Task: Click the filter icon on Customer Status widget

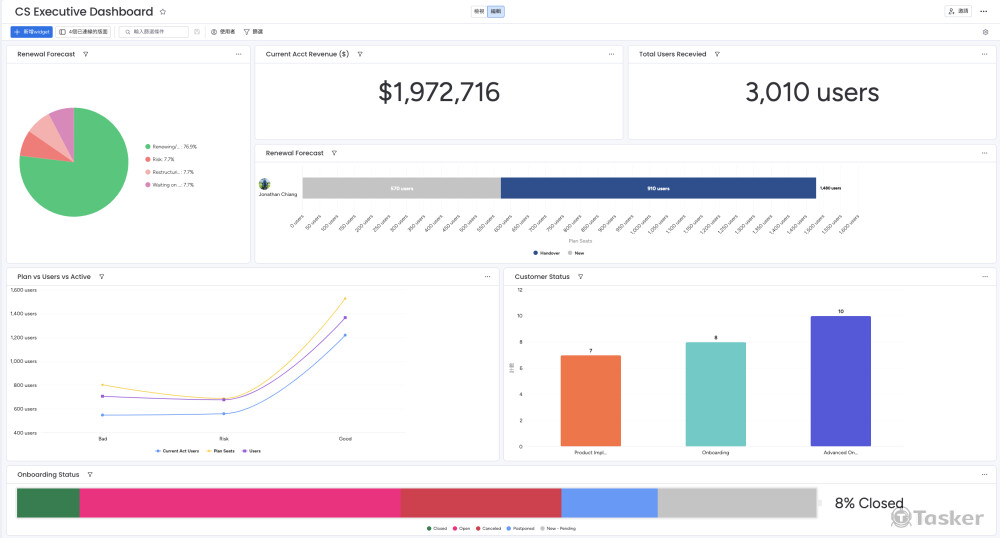Action: click(x=581, y=276)
